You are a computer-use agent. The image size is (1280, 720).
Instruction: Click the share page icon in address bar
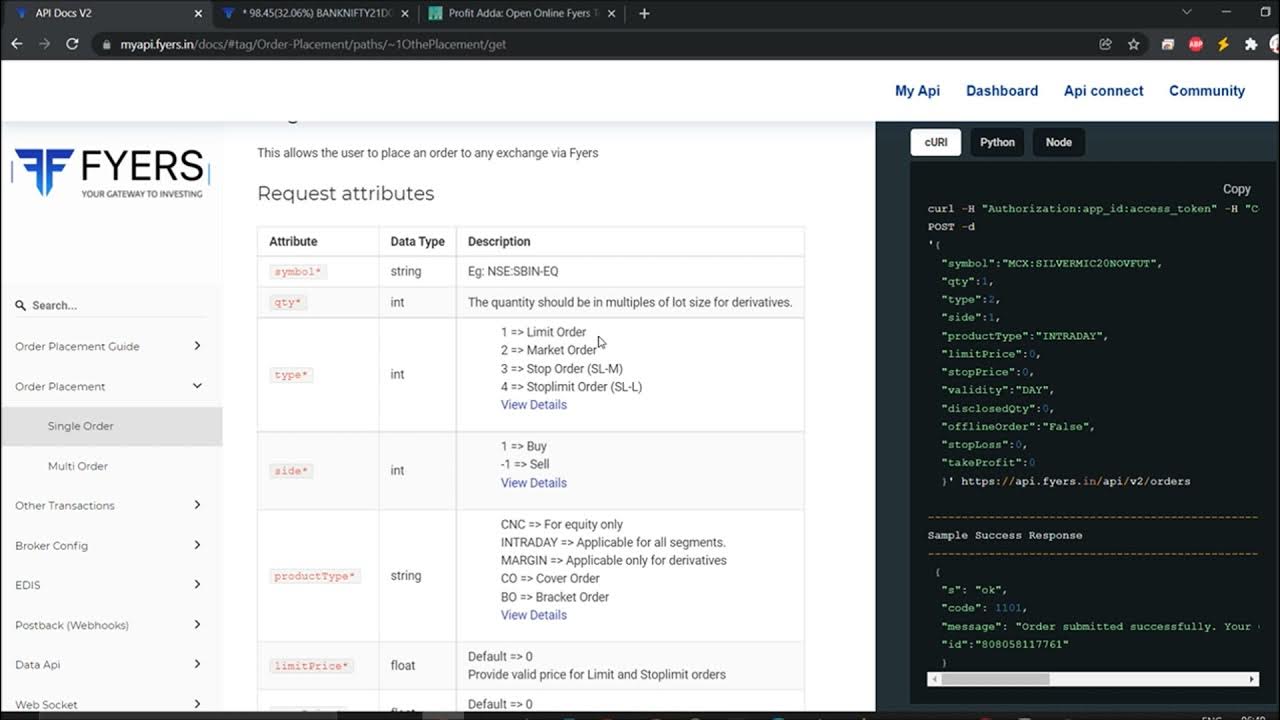[1105, 44]
